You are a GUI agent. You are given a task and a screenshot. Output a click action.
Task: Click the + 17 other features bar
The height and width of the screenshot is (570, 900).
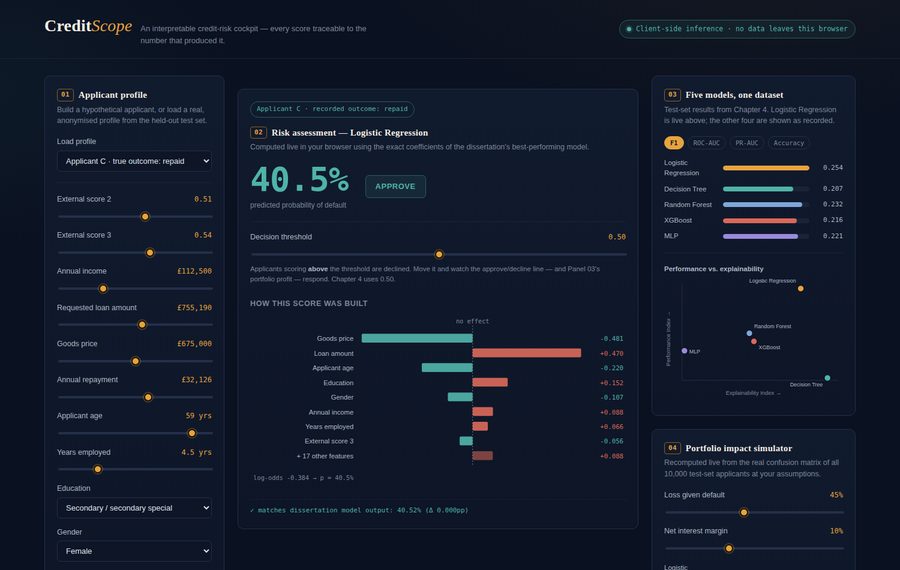pyautogui.click(x=483, y=456)
